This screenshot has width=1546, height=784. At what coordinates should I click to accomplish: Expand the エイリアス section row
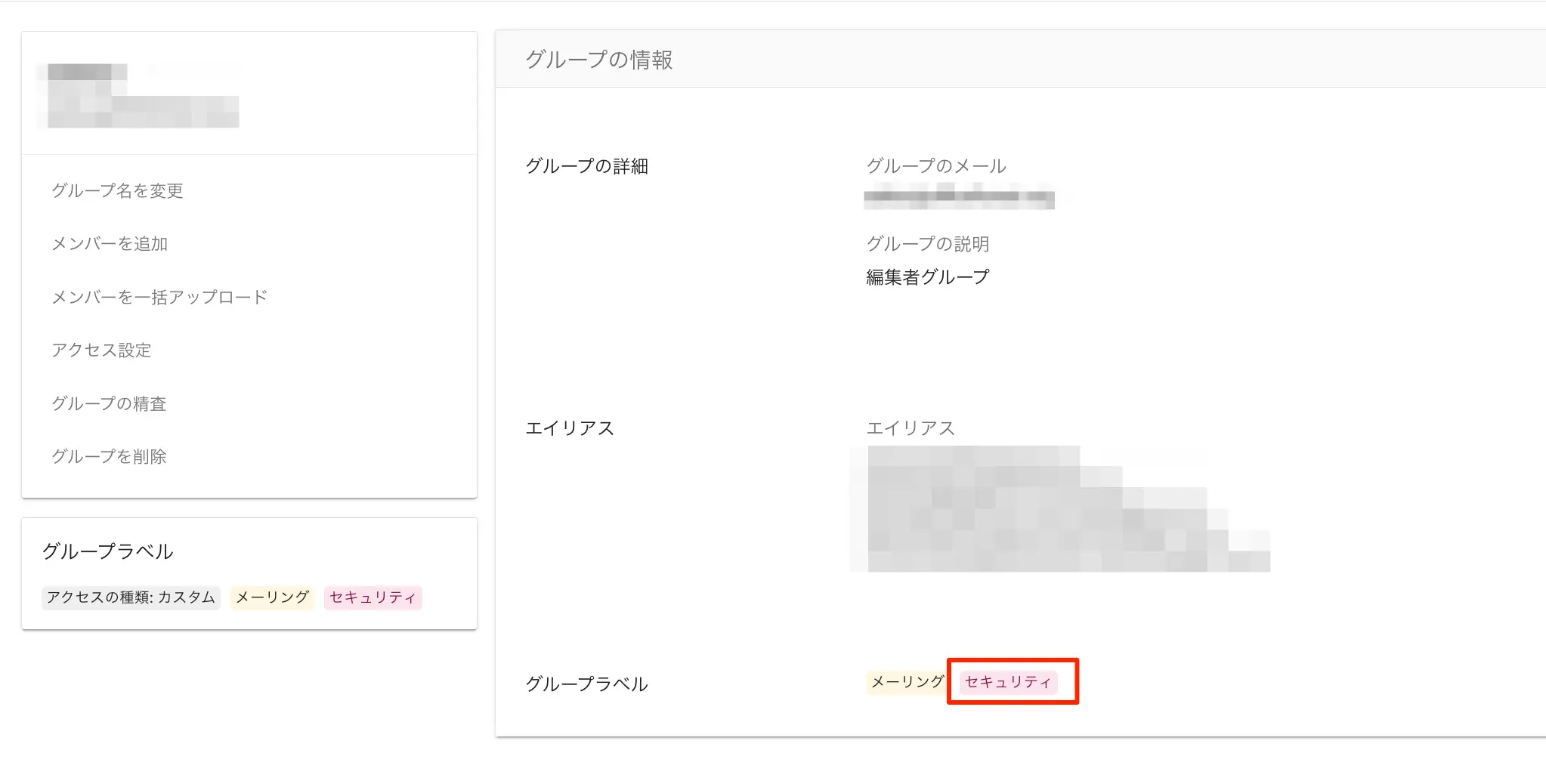(569, 428)
